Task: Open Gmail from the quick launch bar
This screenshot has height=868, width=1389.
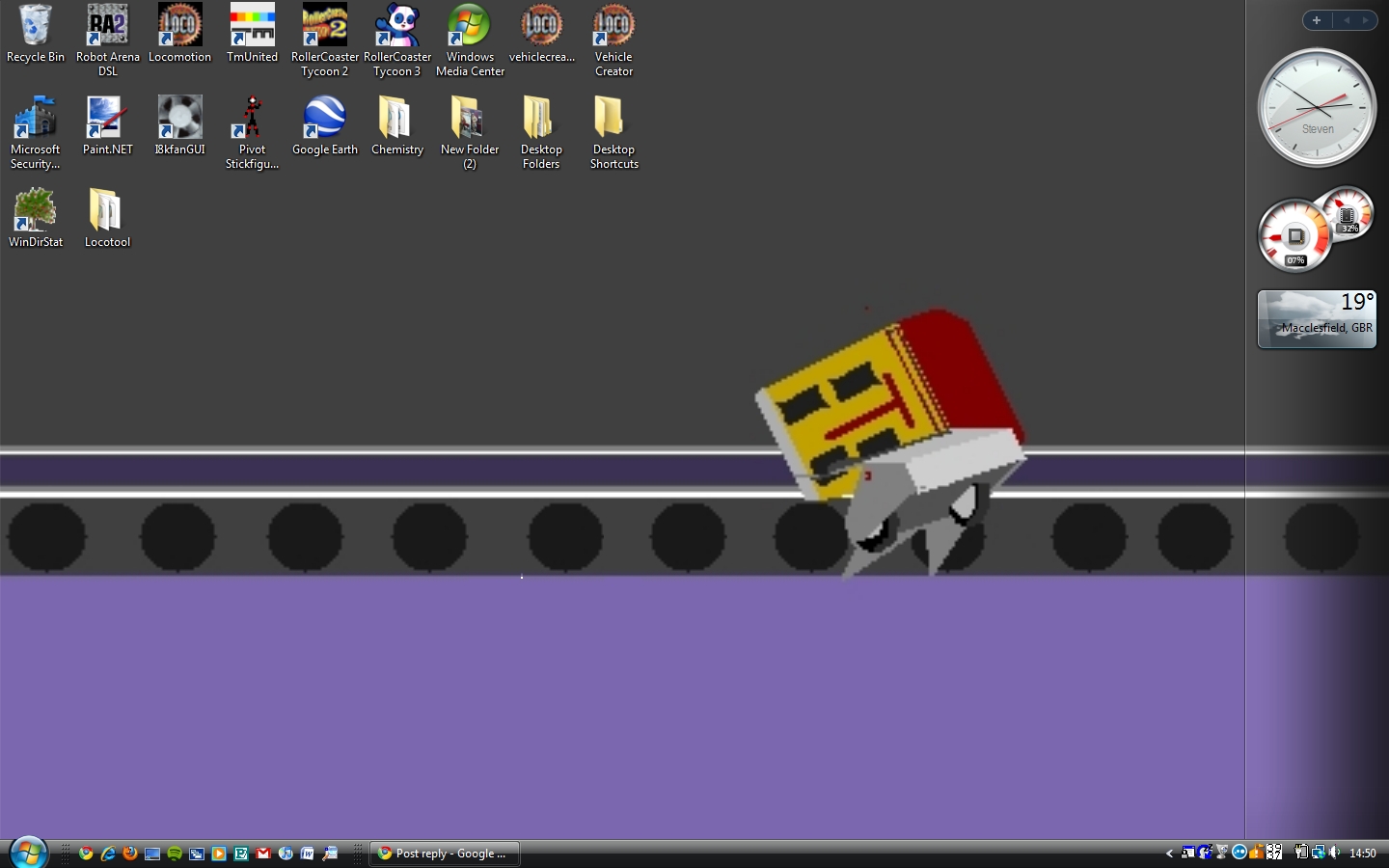Action: click(263, 854)
